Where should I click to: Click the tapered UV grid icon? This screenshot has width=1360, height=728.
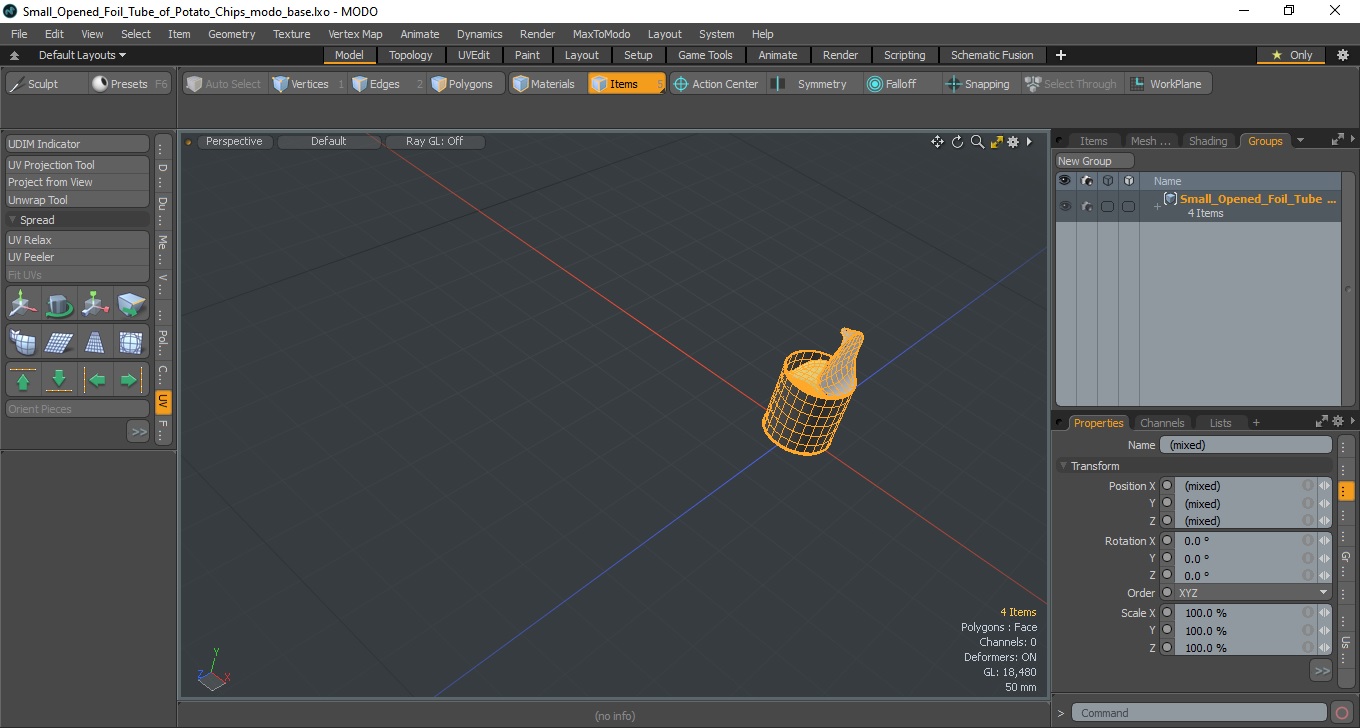tap(95, 342)
